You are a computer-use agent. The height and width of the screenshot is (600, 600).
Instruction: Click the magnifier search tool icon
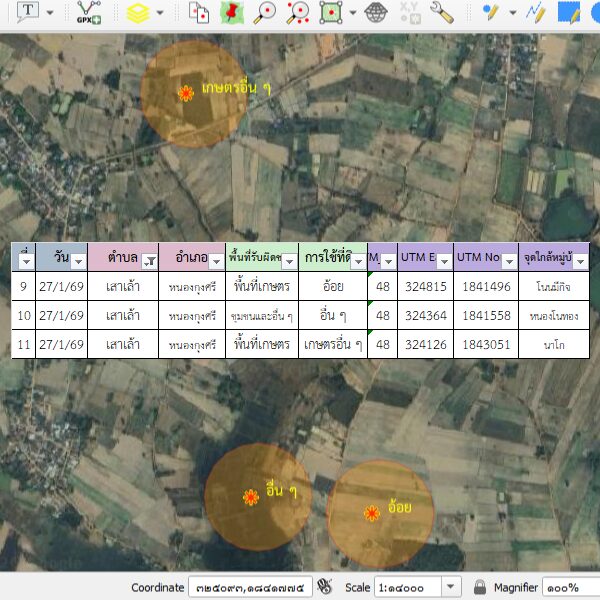click(x=264, y=12)
